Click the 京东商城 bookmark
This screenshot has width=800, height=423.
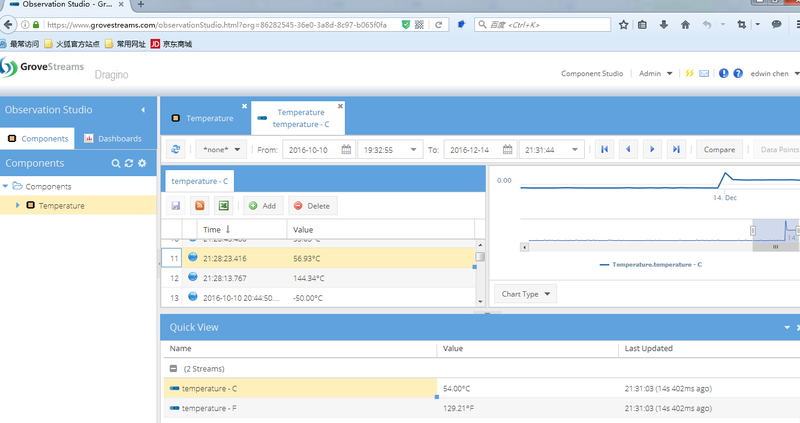(x=171, y=44)
